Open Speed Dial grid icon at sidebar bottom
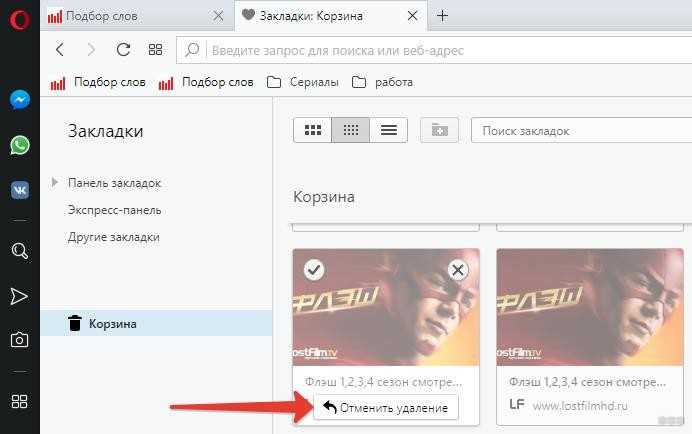This screenshot has width=692, height=434. point(19,401)
